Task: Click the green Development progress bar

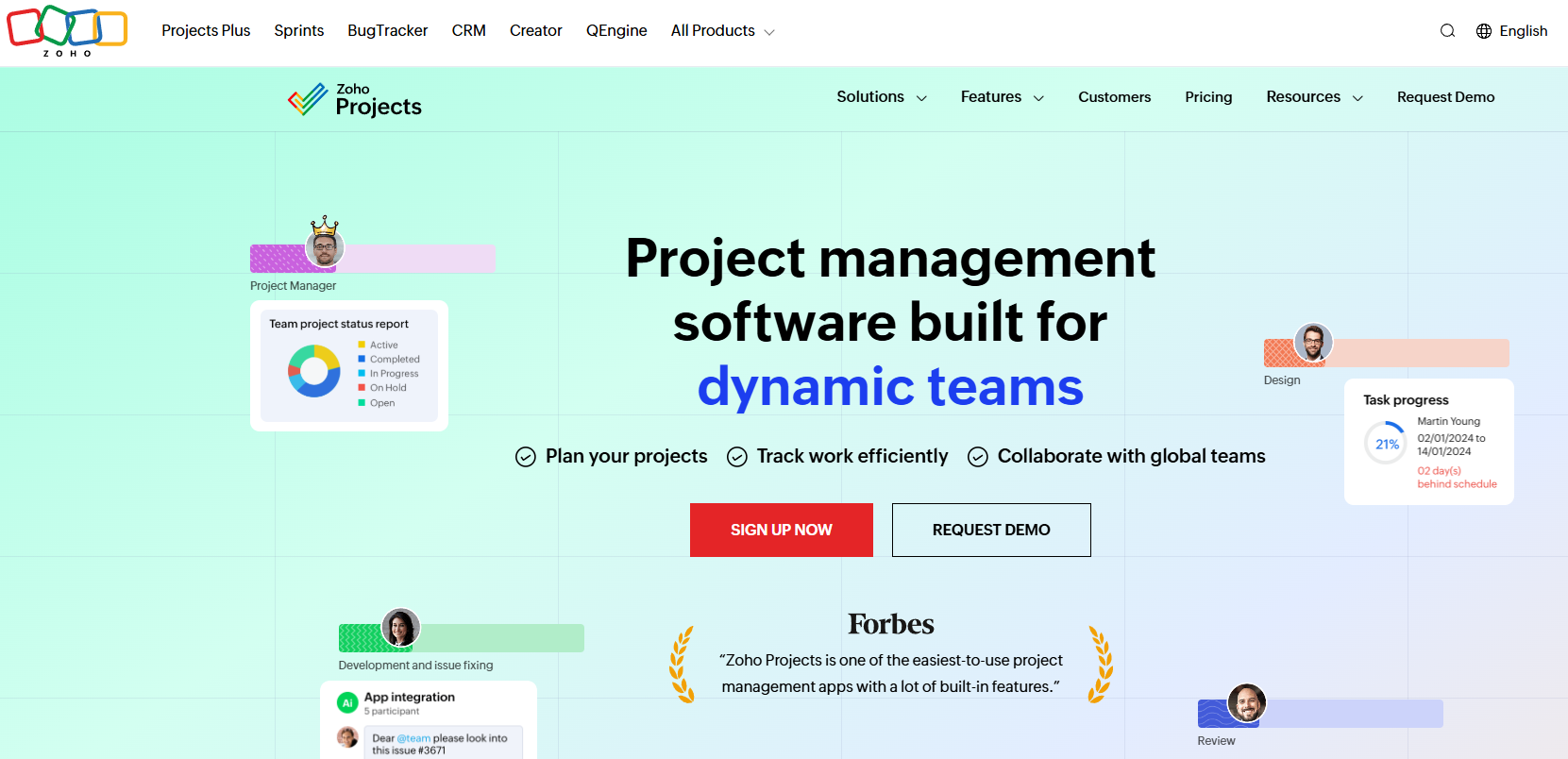Action: (462, 638)
